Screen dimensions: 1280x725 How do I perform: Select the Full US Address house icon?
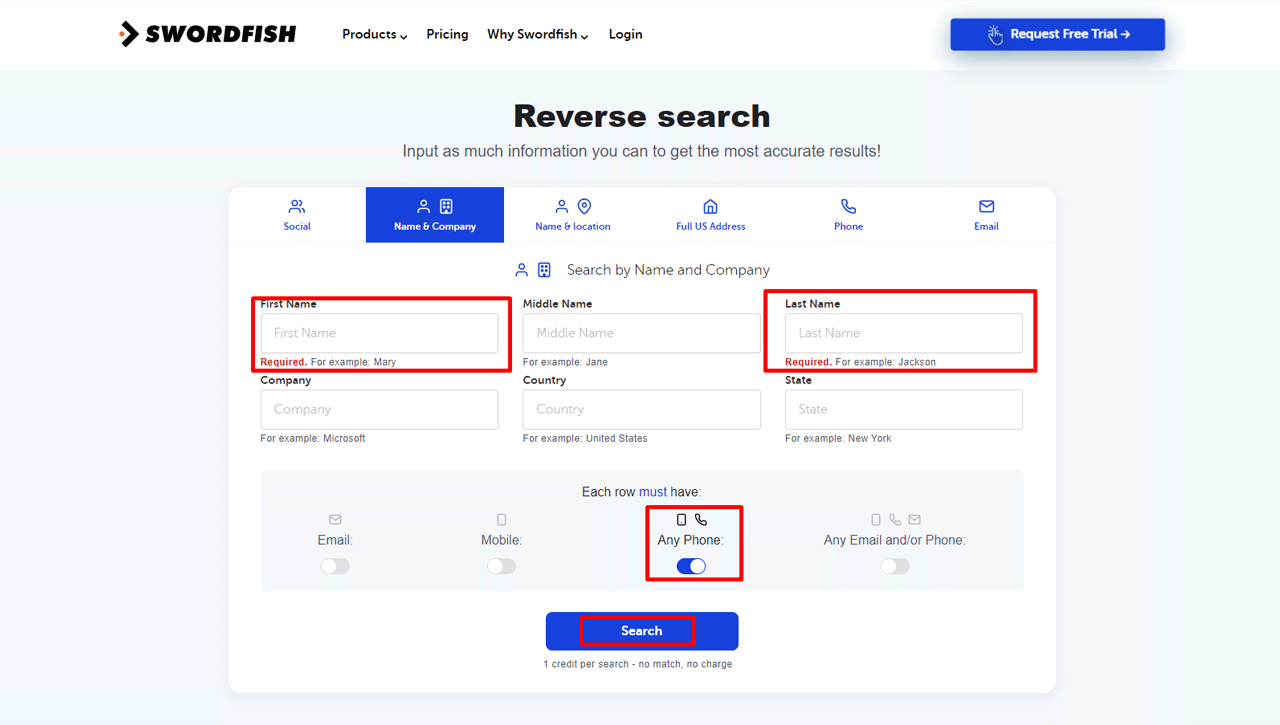tap(710, 206)
